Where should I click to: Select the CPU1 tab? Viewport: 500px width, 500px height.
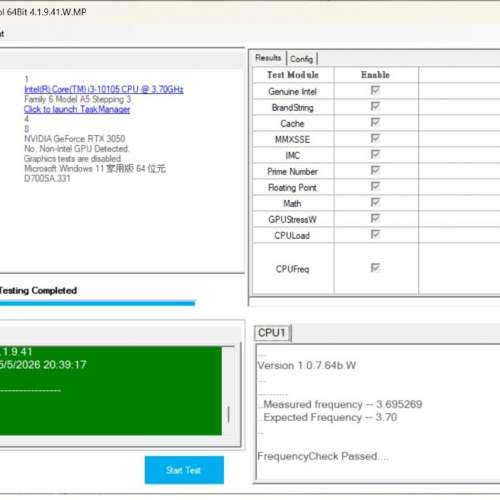tap(272, 333)
